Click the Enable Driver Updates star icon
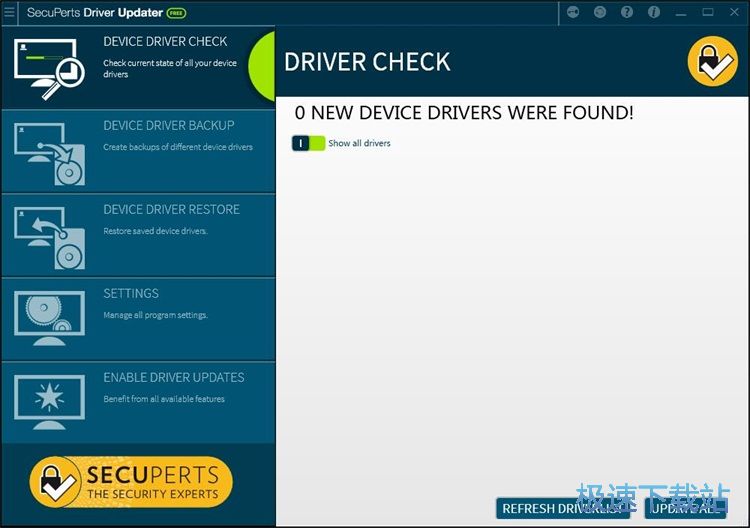This screenshot has height=528, width=750. tap(49, 402)
